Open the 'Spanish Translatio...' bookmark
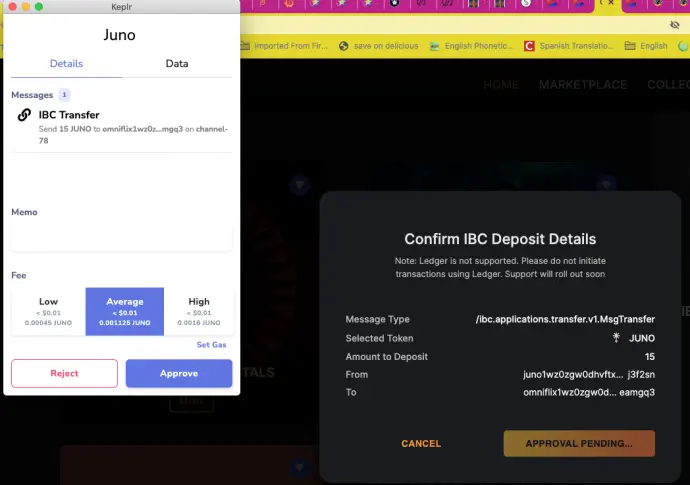690x485 pixels. 568,46
